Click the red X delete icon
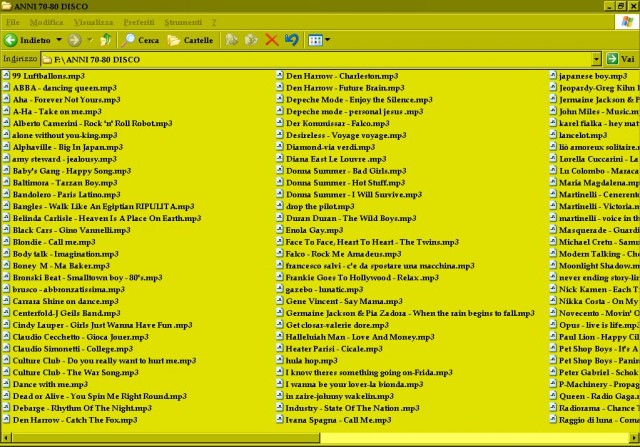640x447 pixels. click(271, 40)
